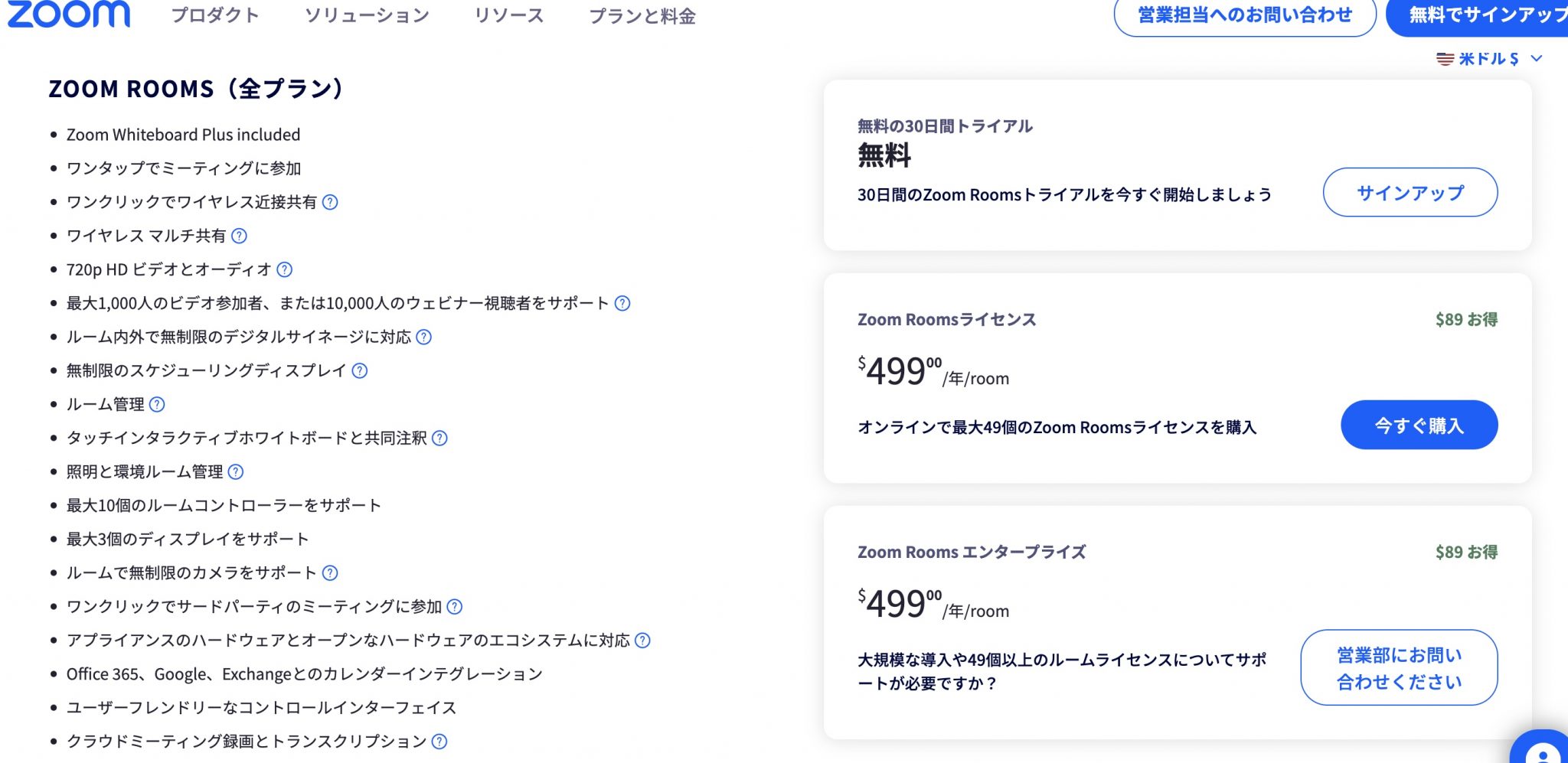
Task: Click the help icon next to 照明と環境ルーム管理
Action: click(x=237, y=472)
